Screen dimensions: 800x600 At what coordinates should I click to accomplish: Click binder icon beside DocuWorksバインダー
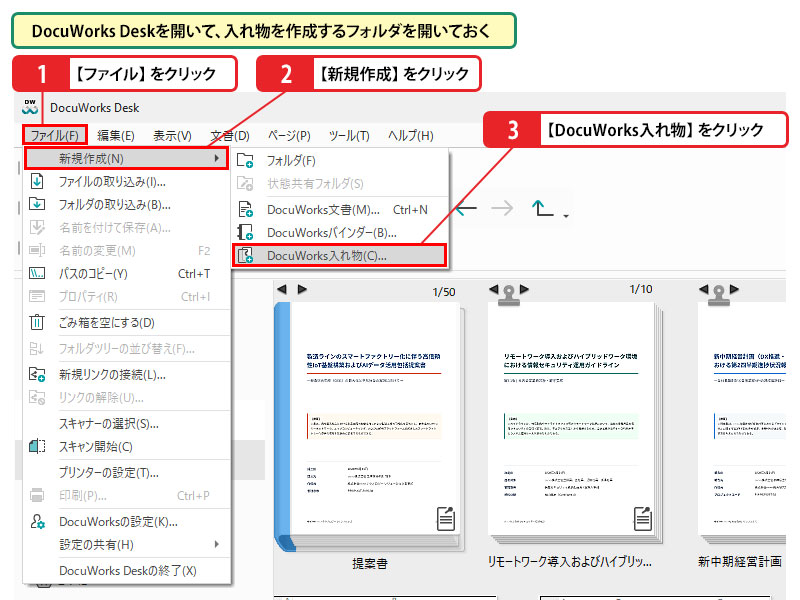tap(245, 232)
